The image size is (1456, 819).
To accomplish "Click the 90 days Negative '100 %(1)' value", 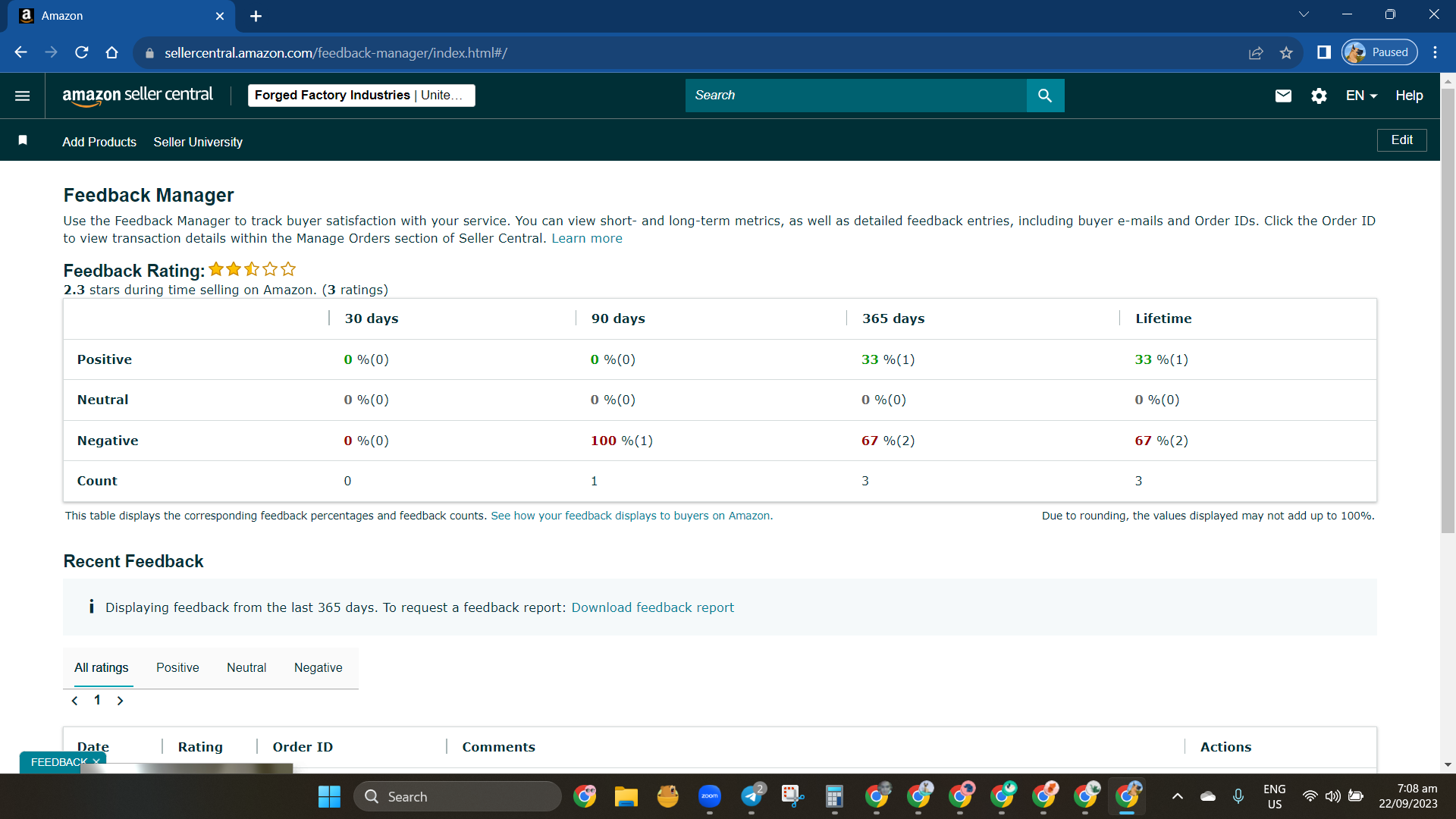I will coord(622,441).
